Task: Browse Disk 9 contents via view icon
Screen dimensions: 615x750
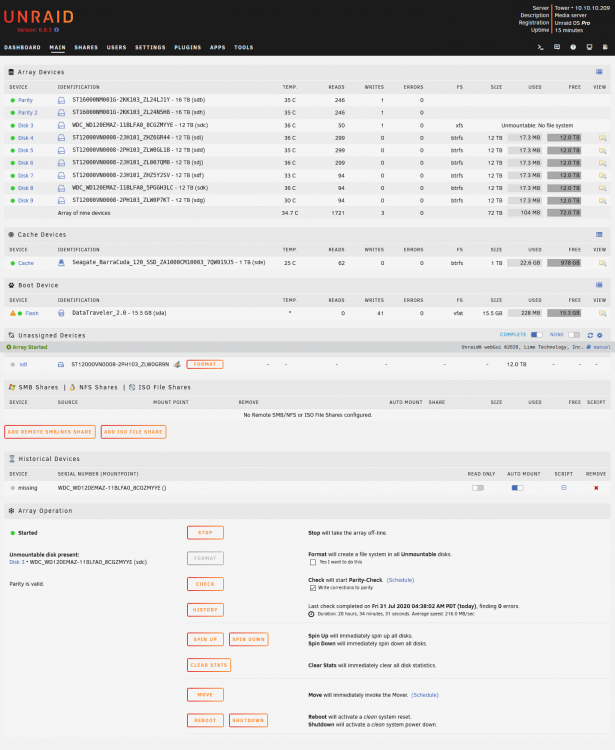Action: [x=602, y=200]
